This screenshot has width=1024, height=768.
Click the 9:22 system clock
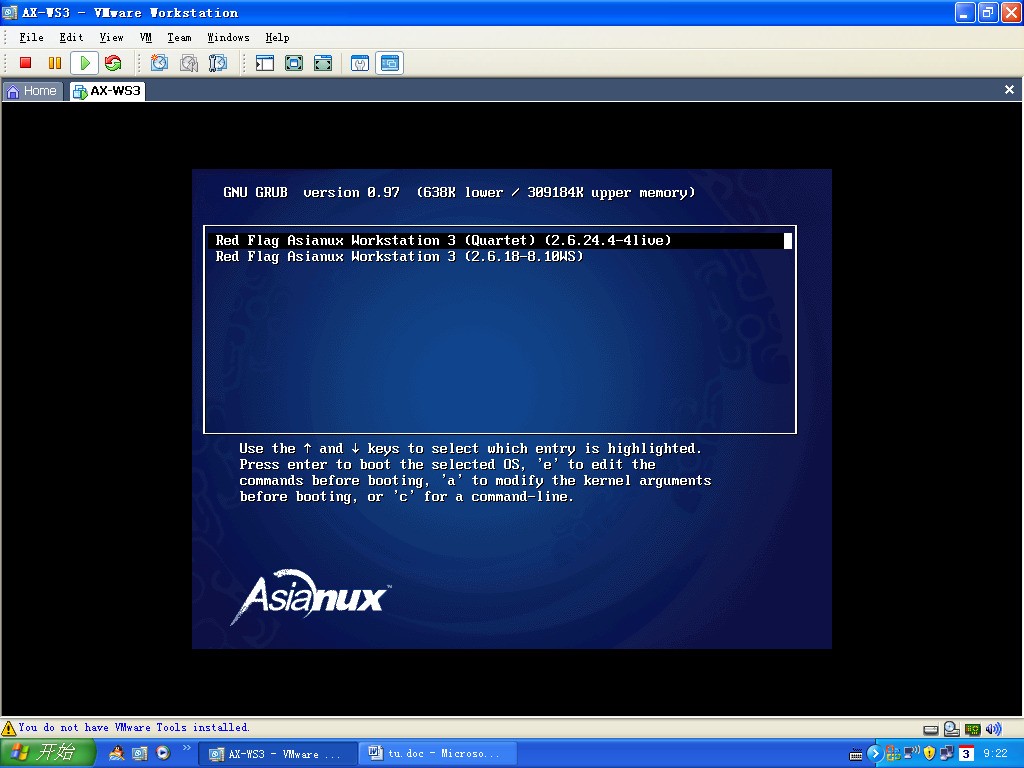[995, 754]
